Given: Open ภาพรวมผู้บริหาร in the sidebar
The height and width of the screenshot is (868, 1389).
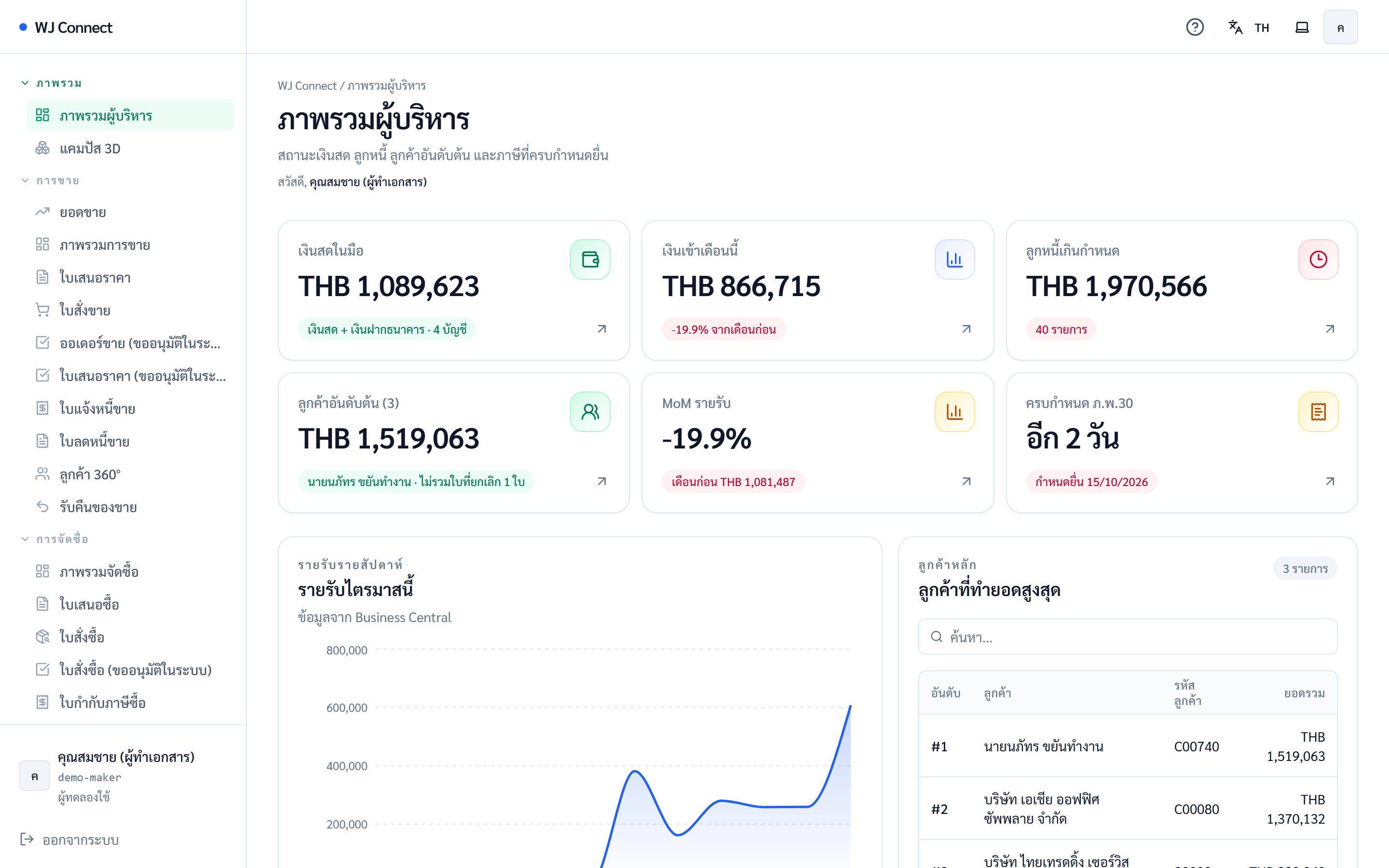Looking at the screenshot, I should pyautogui.click(x=130, y=115).
